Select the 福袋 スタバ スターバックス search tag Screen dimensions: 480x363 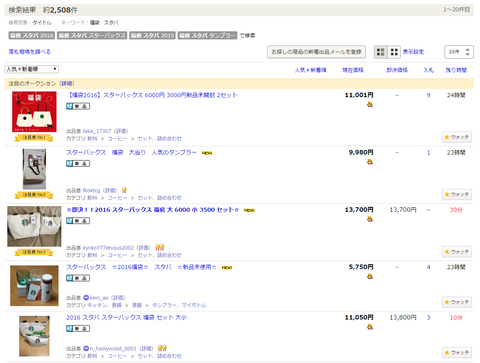coord(92,35)
